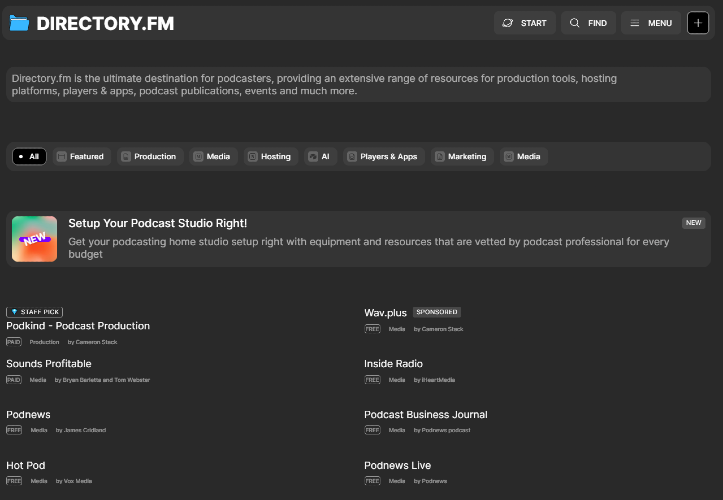Click 'by iHeartMedia' author text
This screenshot has height=500, width=723.
click(434, 380)
